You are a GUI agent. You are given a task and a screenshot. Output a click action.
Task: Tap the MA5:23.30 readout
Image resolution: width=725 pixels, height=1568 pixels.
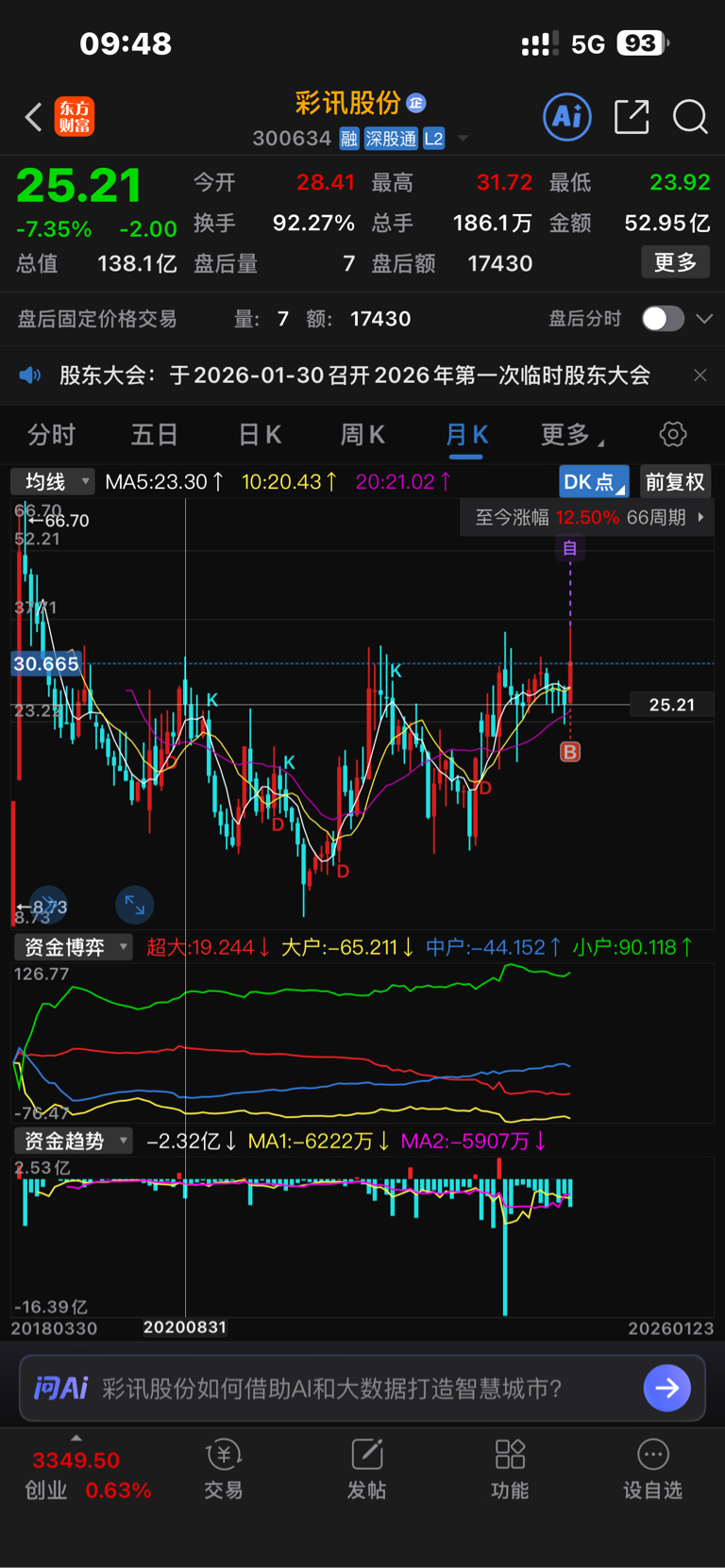(165, 482)
